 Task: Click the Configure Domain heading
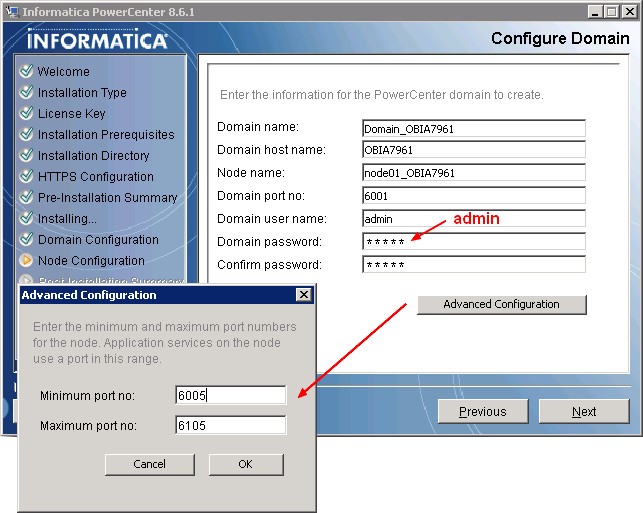(560, 38)
